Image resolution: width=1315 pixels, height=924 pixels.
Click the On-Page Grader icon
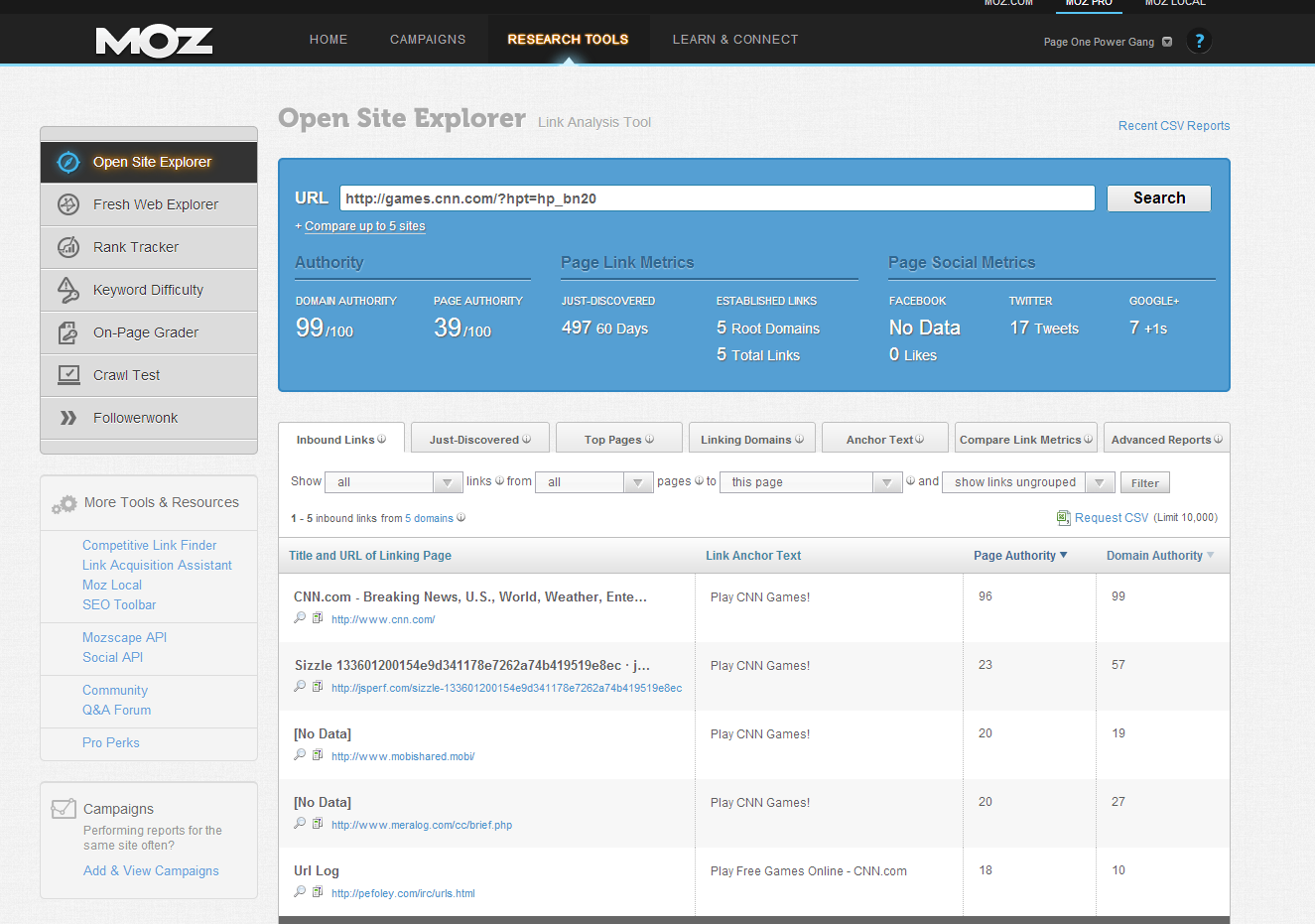(x=67, y=332)
